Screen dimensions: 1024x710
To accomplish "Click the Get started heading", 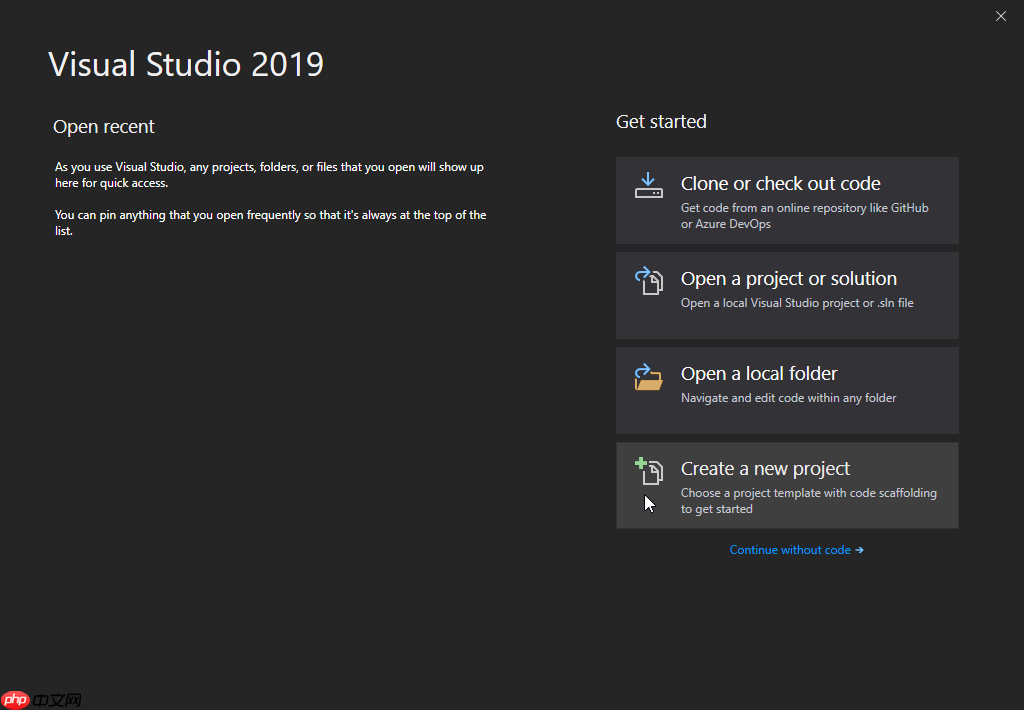I will click(661, 121).
